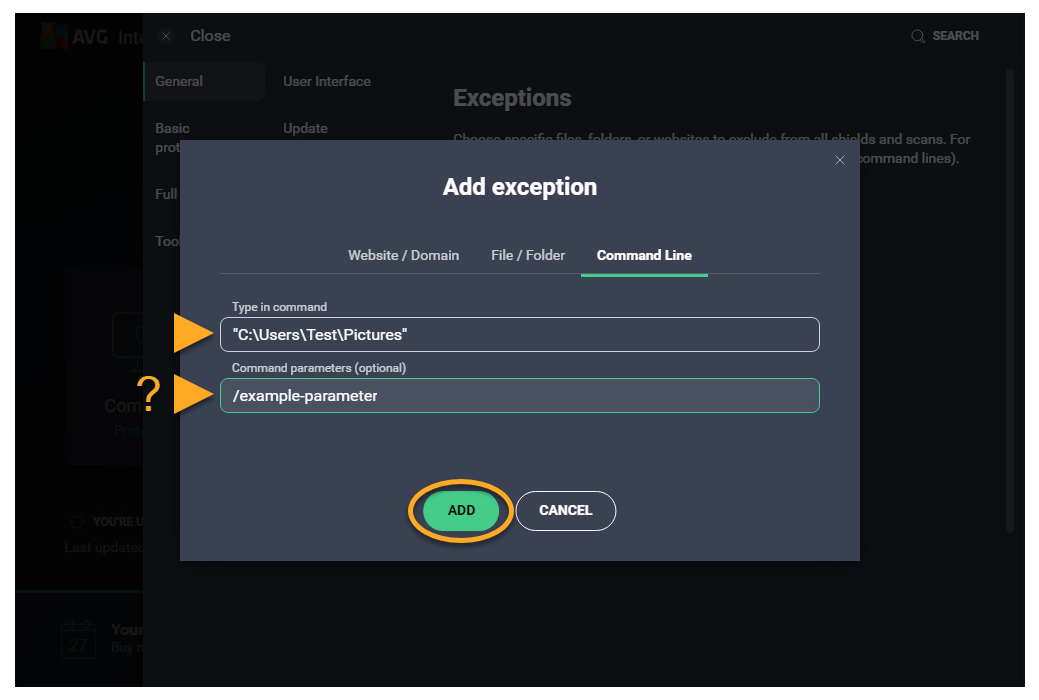
Task: Click the X icon beside Close in settings
Action: tap(166, 36)
